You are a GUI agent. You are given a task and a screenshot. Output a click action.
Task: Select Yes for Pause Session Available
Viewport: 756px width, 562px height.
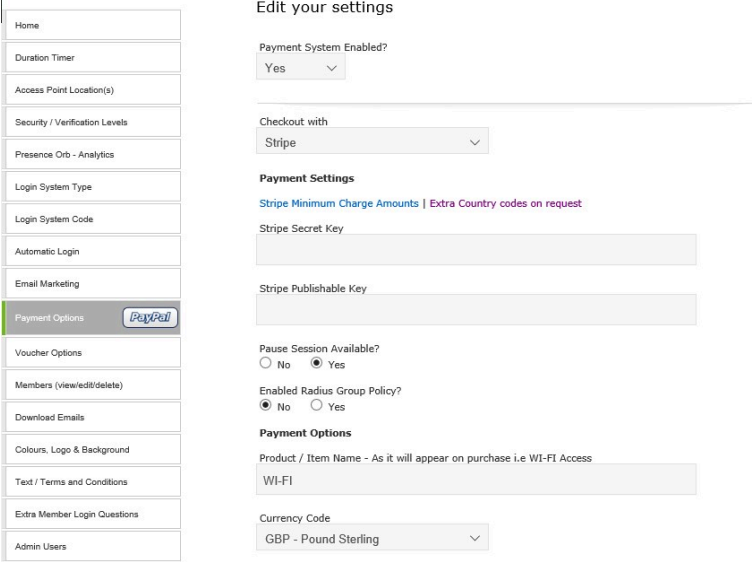click(318, 364)
